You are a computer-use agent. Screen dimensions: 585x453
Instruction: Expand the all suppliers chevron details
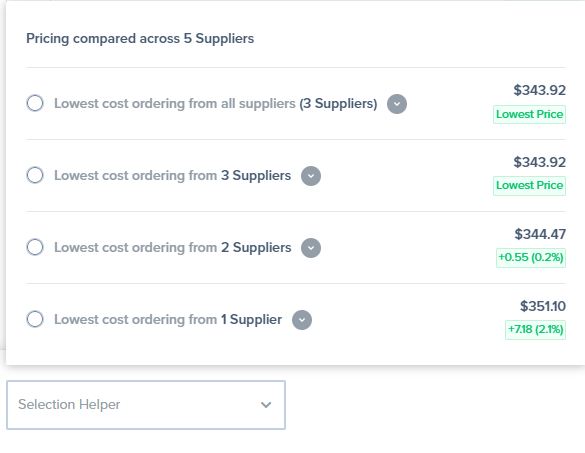pyautogui.click(x=397, y=104)
